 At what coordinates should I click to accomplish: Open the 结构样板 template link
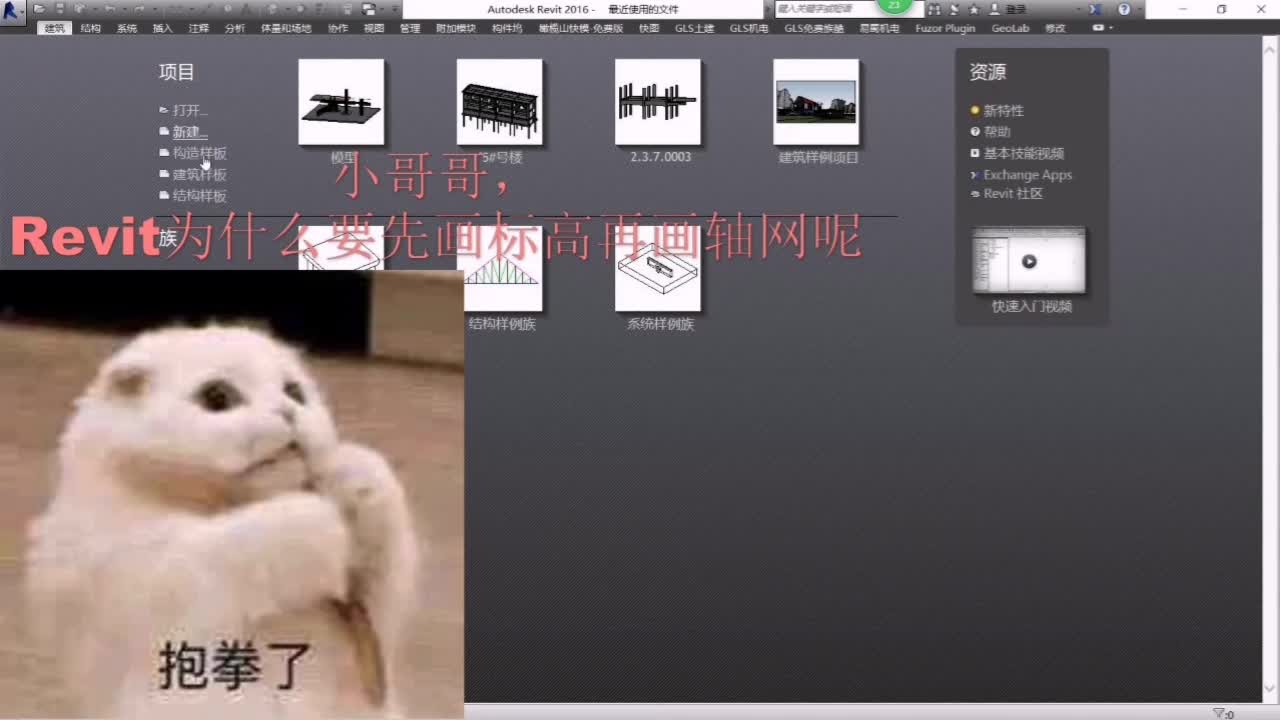[x=199, y=196]
